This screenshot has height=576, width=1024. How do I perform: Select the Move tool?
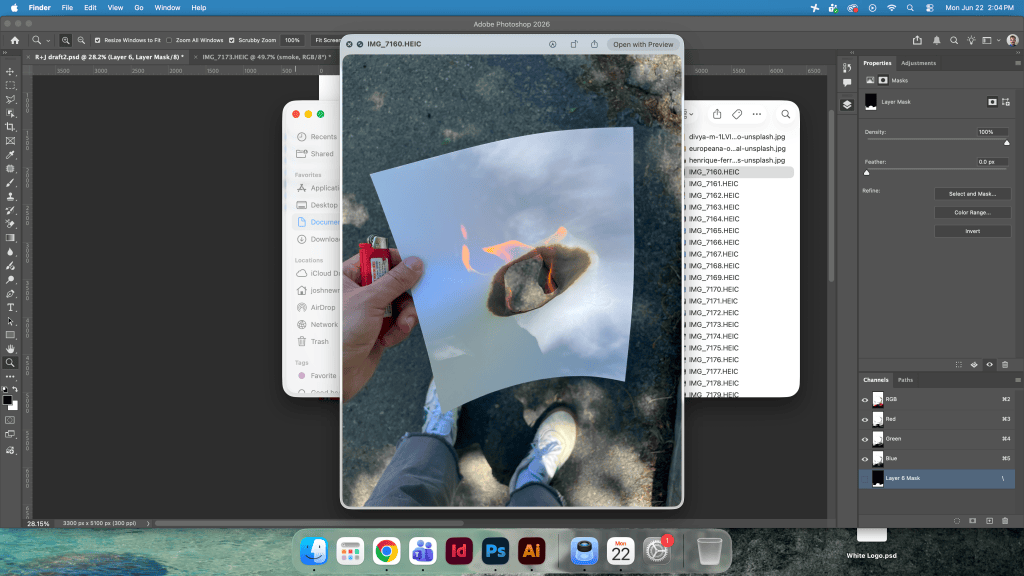pos(10,71)
